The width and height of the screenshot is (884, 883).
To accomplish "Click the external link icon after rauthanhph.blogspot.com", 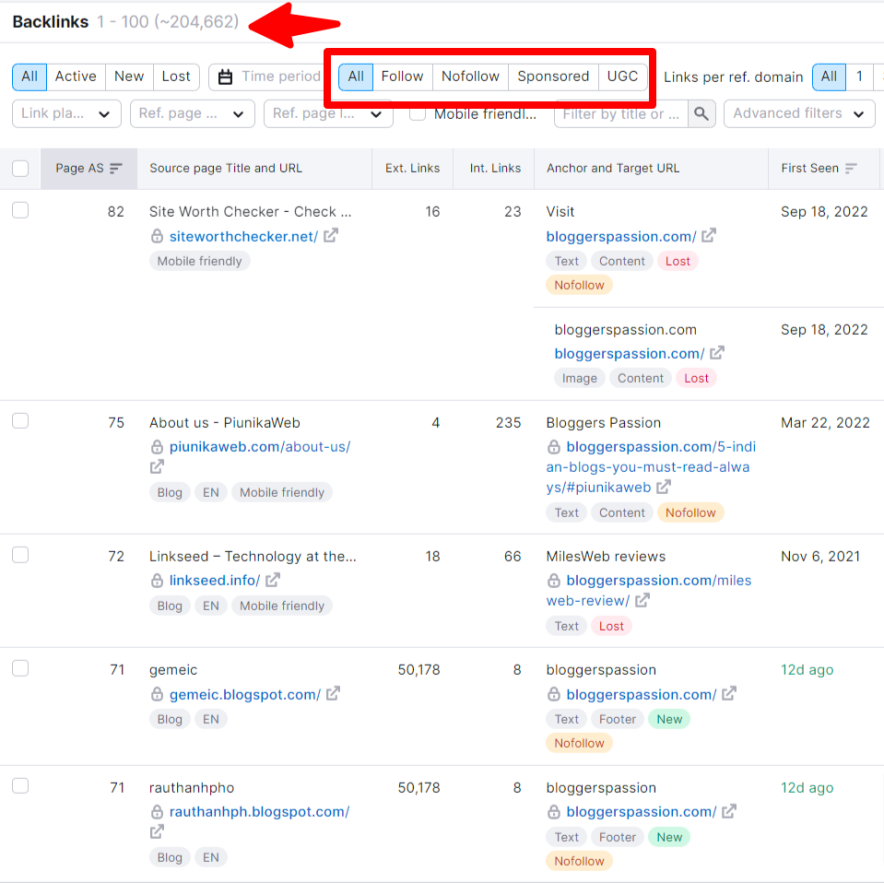I will pos(157,832).
